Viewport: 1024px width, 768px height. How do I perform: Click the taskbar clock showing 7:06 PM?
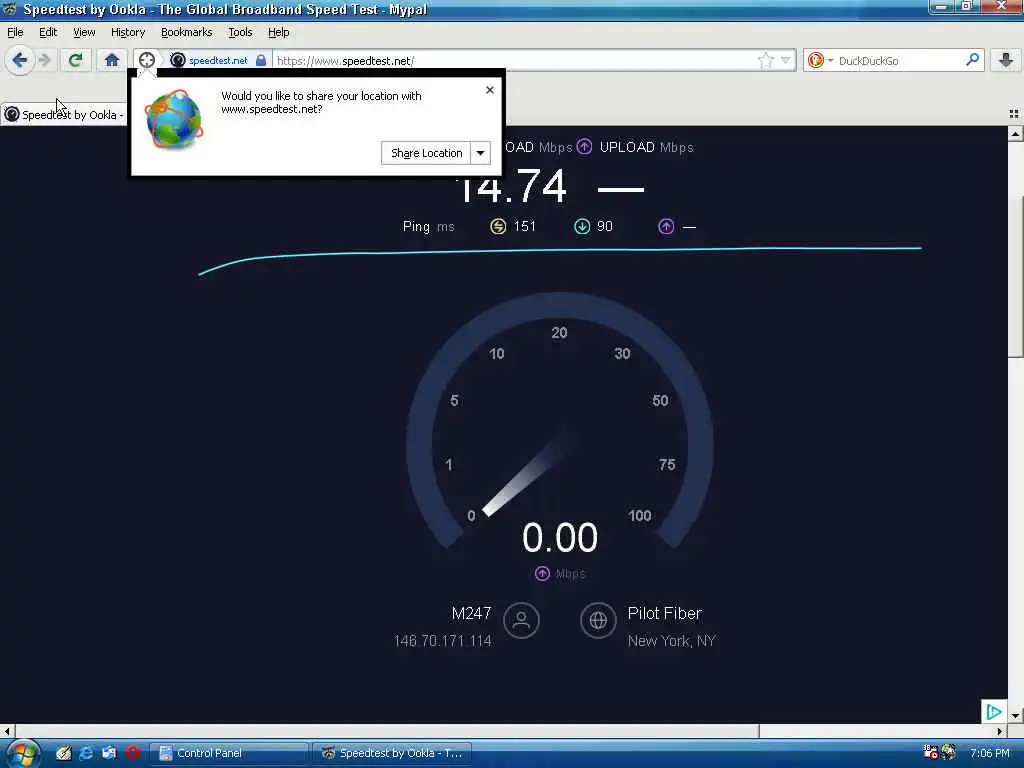click(x=989, y=753)
